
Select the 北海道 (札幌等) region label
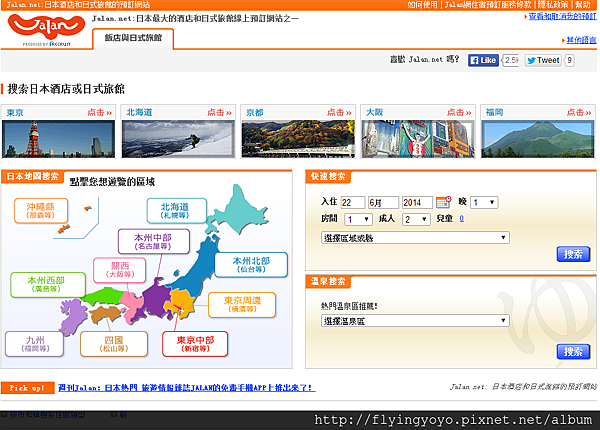tap(176, 211)
